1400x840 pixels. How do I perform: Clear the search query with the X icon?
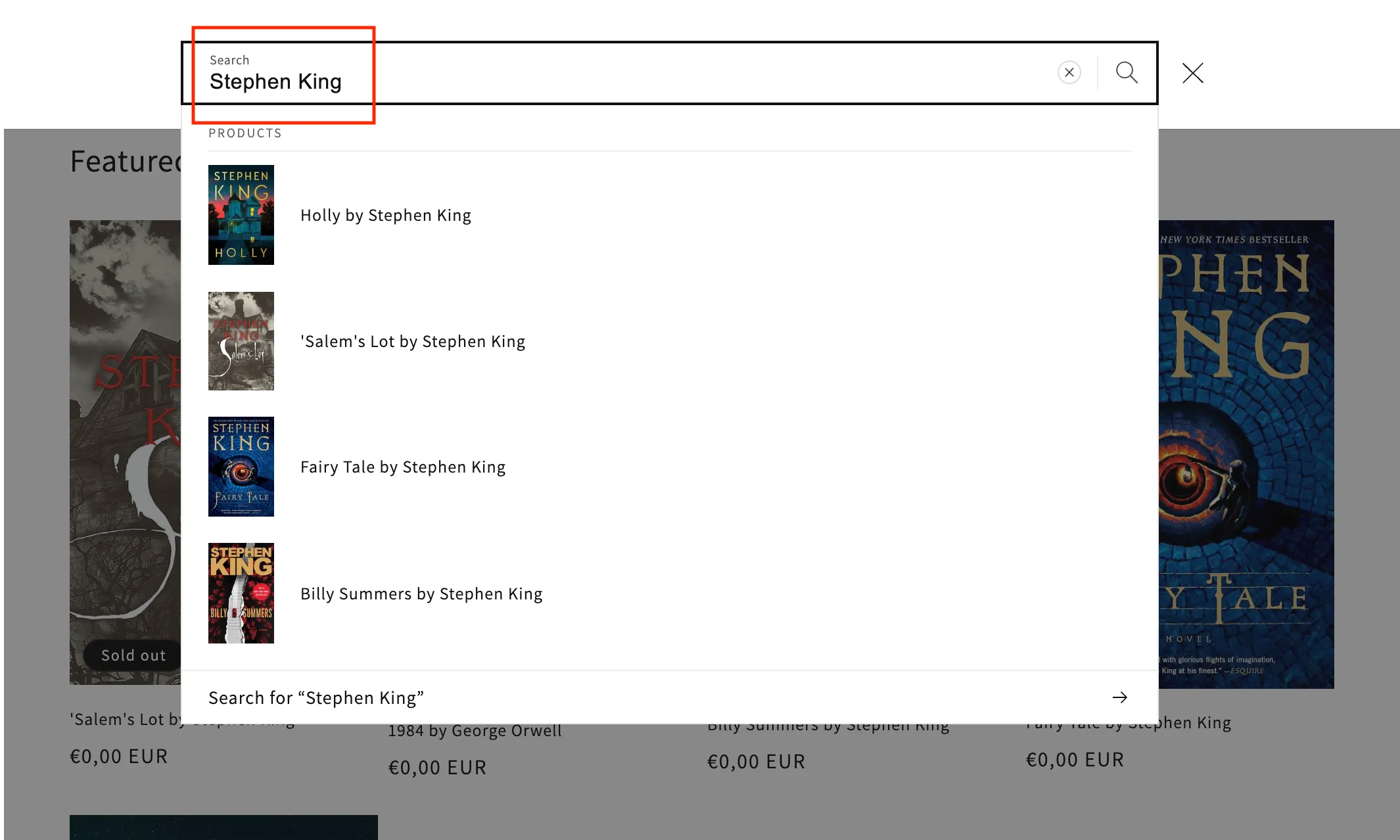pyautogui.click(x=1069, y=73)
